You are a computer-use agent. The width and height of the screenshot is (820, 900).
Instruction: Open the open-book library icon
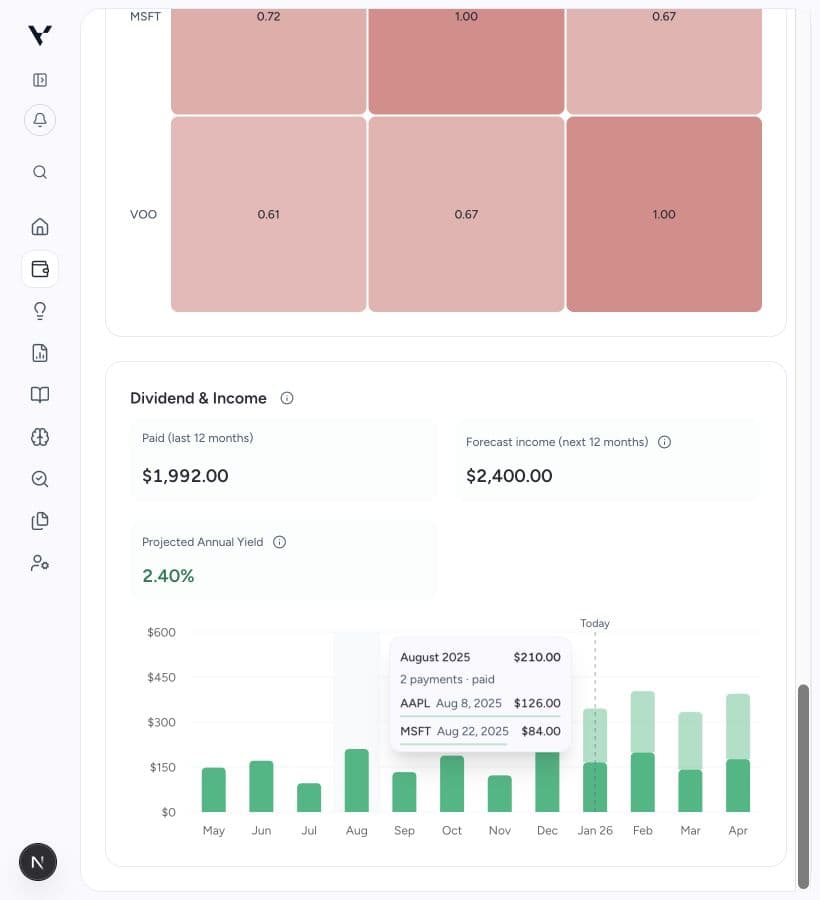coord(40,395)
